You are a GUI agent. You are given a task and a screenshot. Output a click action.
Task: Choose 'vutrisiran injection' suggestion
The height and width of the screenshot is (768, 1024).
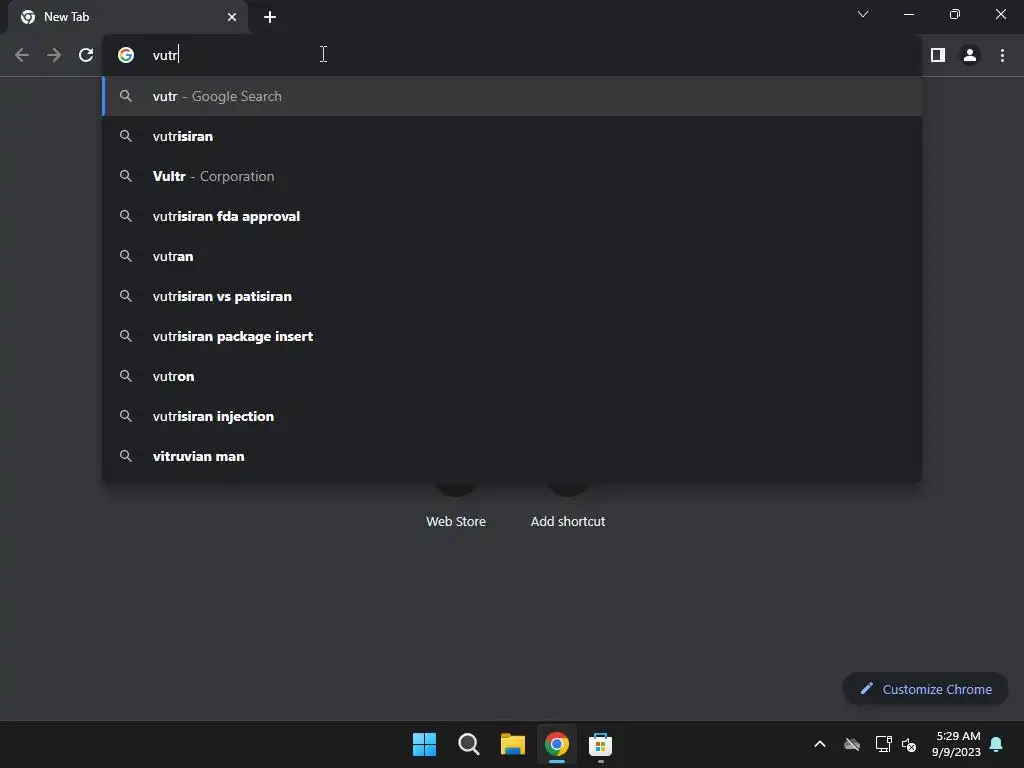512,416
